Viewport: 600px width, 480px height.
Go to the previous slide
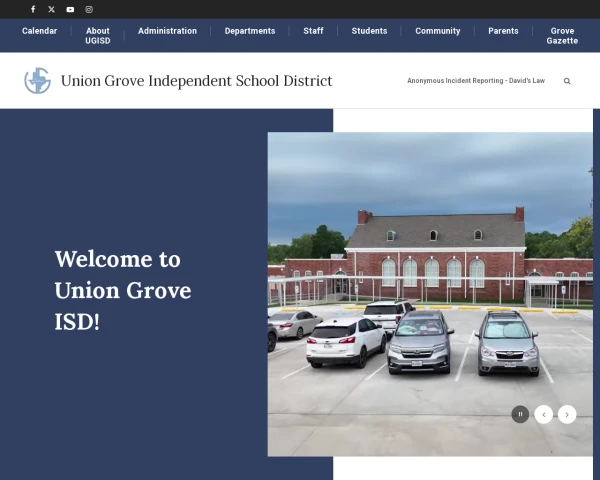544,414
